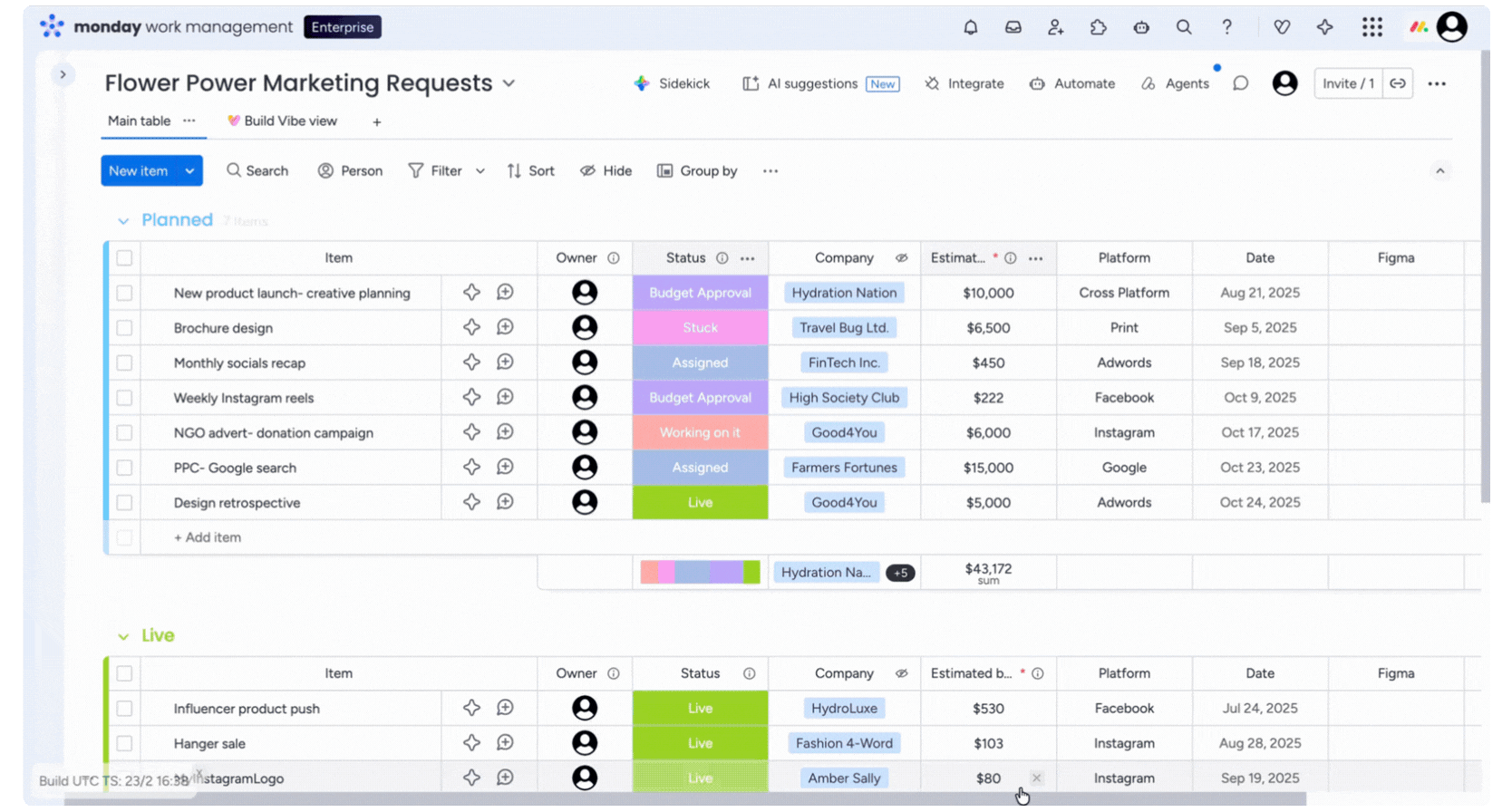Open the inbox tray icon
The image size is (1512, 812).
(x=1013, y=27)
